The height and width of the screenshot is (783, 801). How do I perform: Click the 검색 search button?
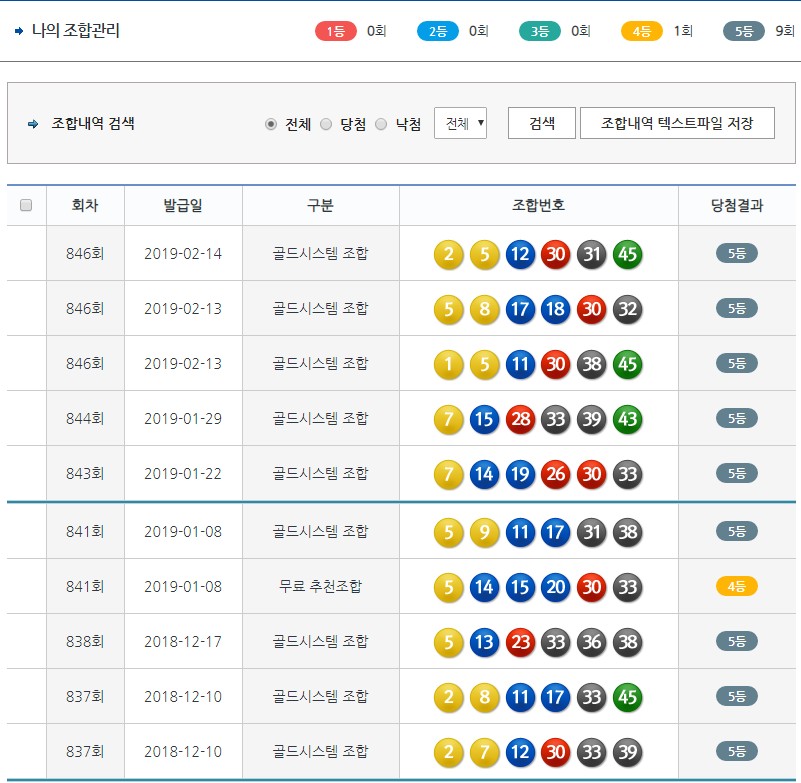pos(542,123)
